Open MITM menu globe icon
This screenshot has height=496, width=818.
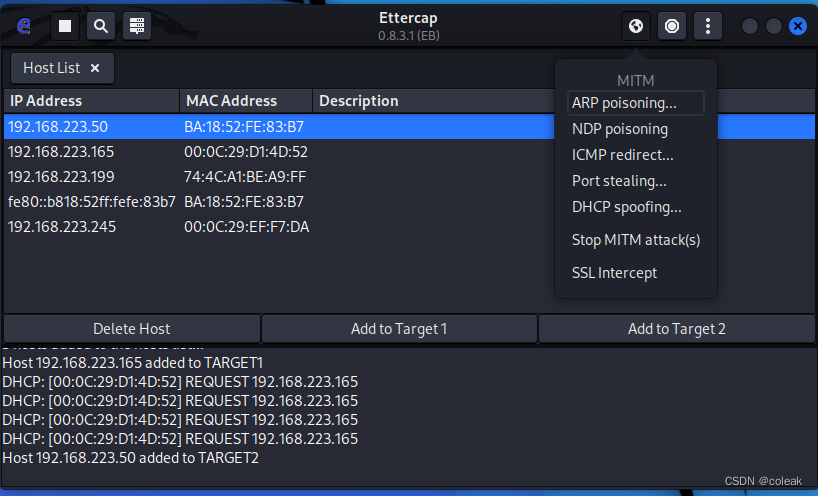[636, 26]
